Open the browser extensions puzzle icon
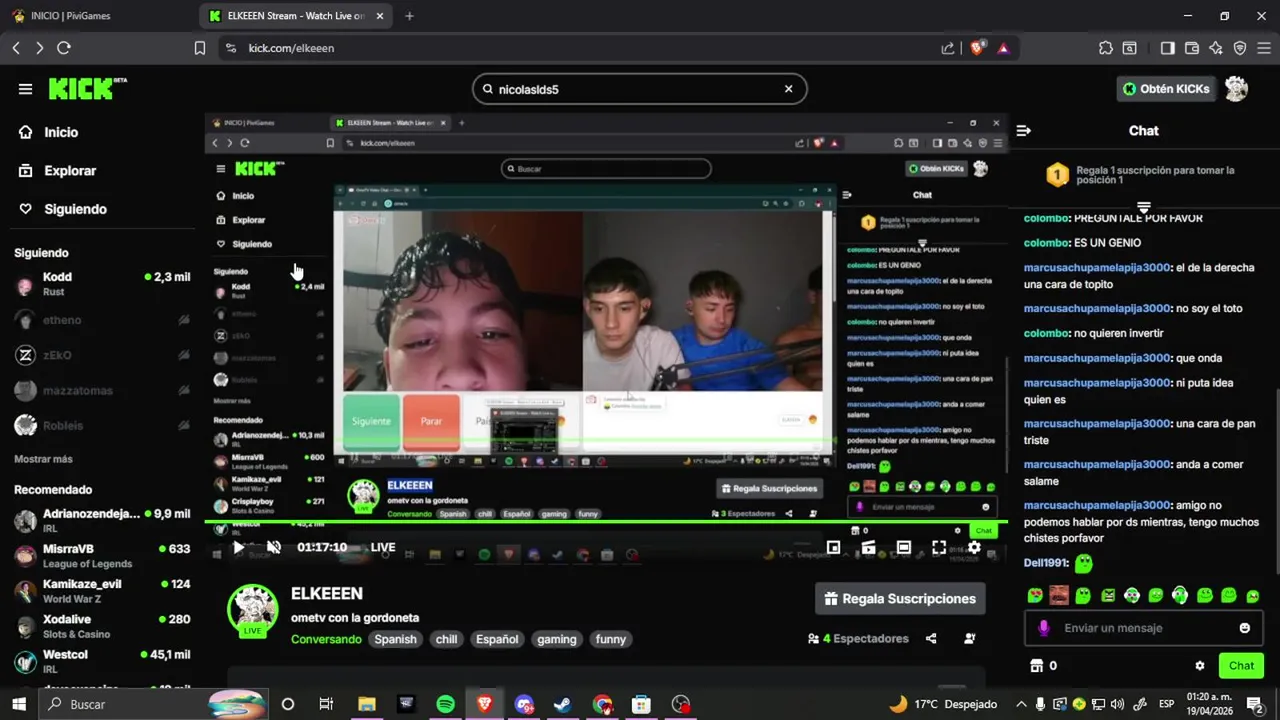The height and width of the screenshot is (720, 1280). pyautogui.click(x=1105, y=48)
